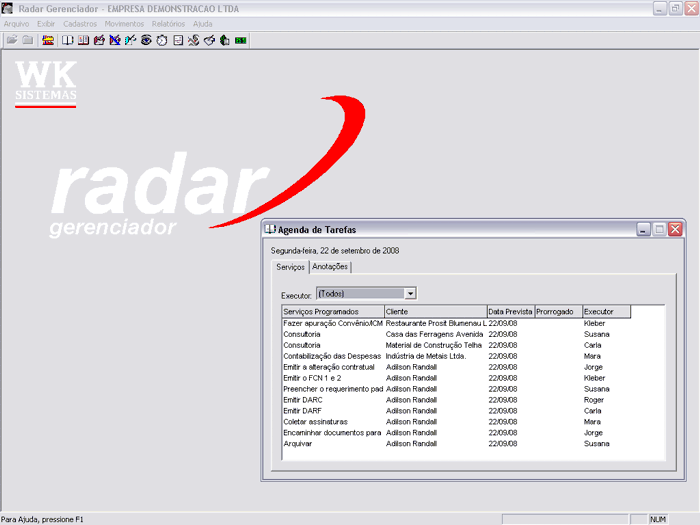Expand the Executor dropdown list

(410, 293)
